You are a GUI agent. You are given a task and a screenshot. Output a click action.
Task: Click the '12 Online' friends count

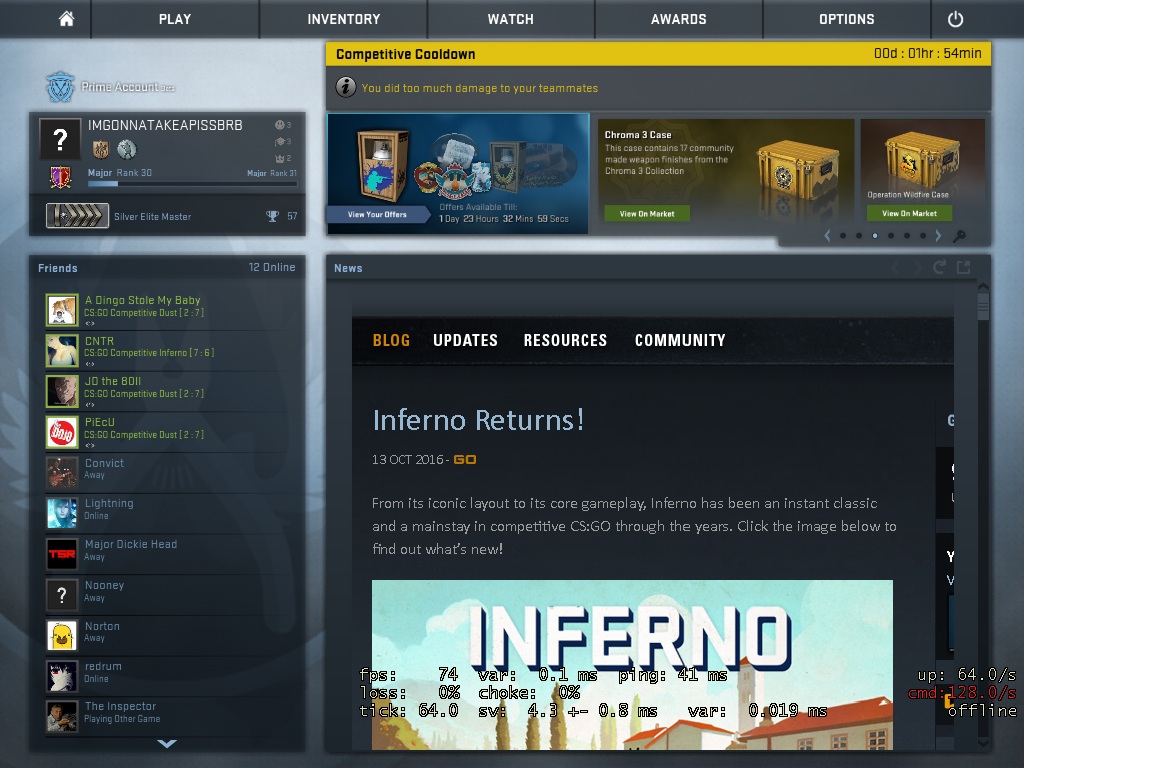[x=272, y=267]
